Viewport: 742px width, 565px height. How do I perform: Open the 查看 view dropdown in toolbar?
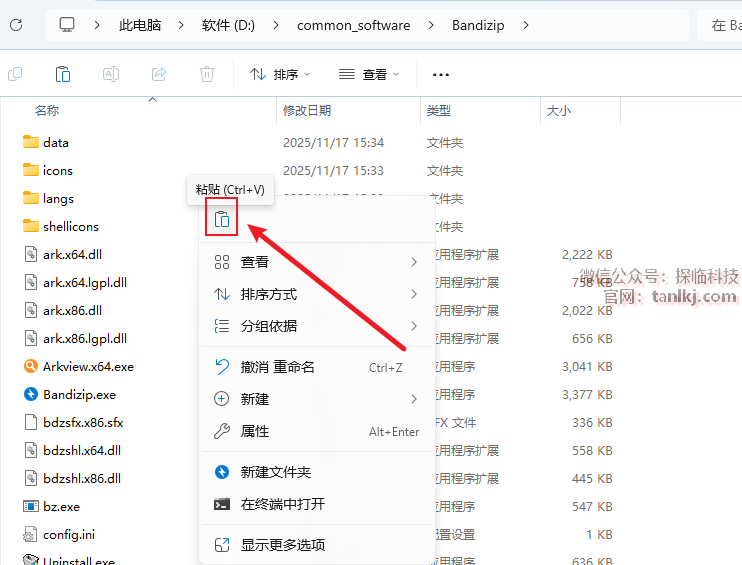tap(369, 74)
